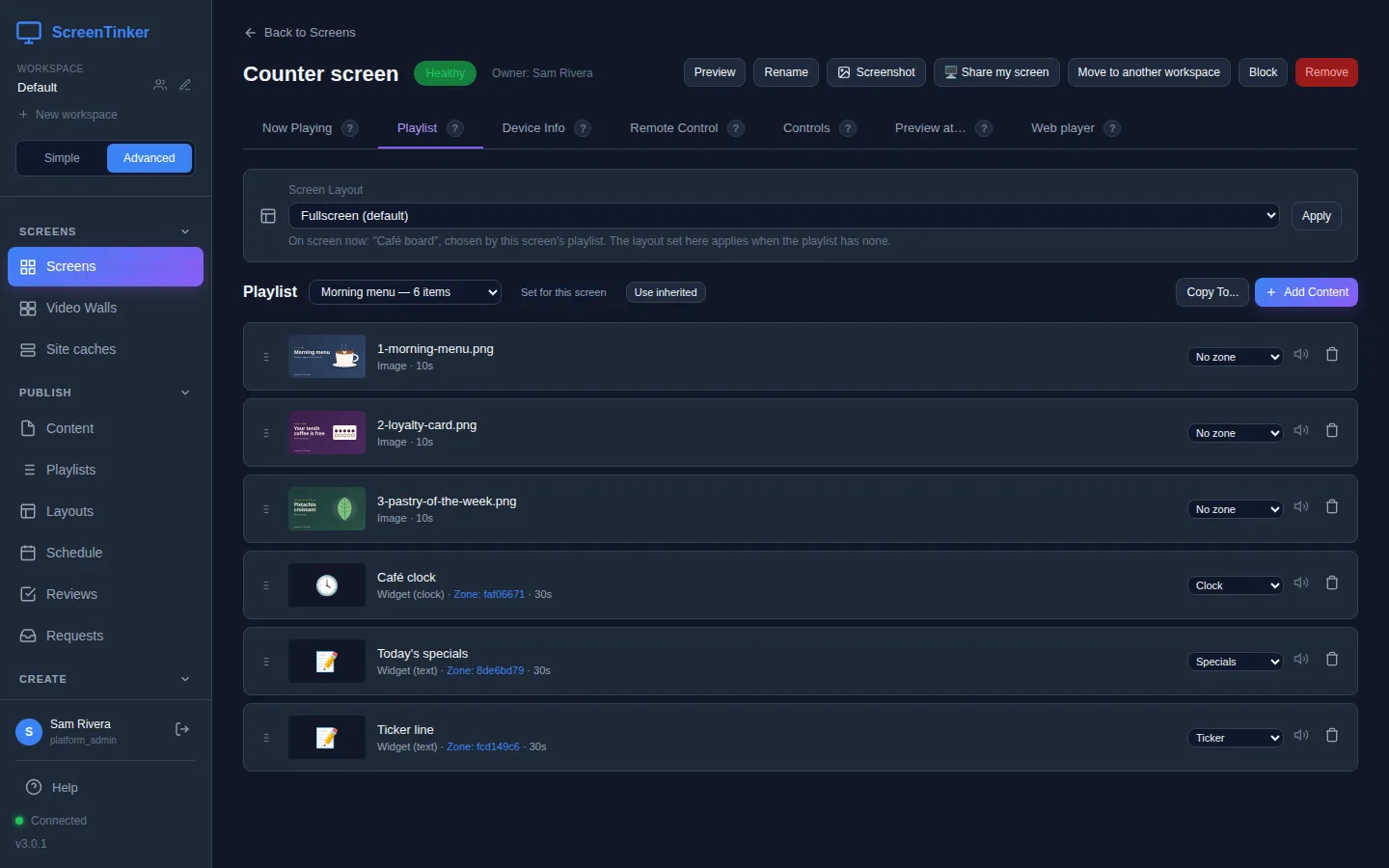
Task: Click the help icon next to Remote Control
Action: click(736, 128)
